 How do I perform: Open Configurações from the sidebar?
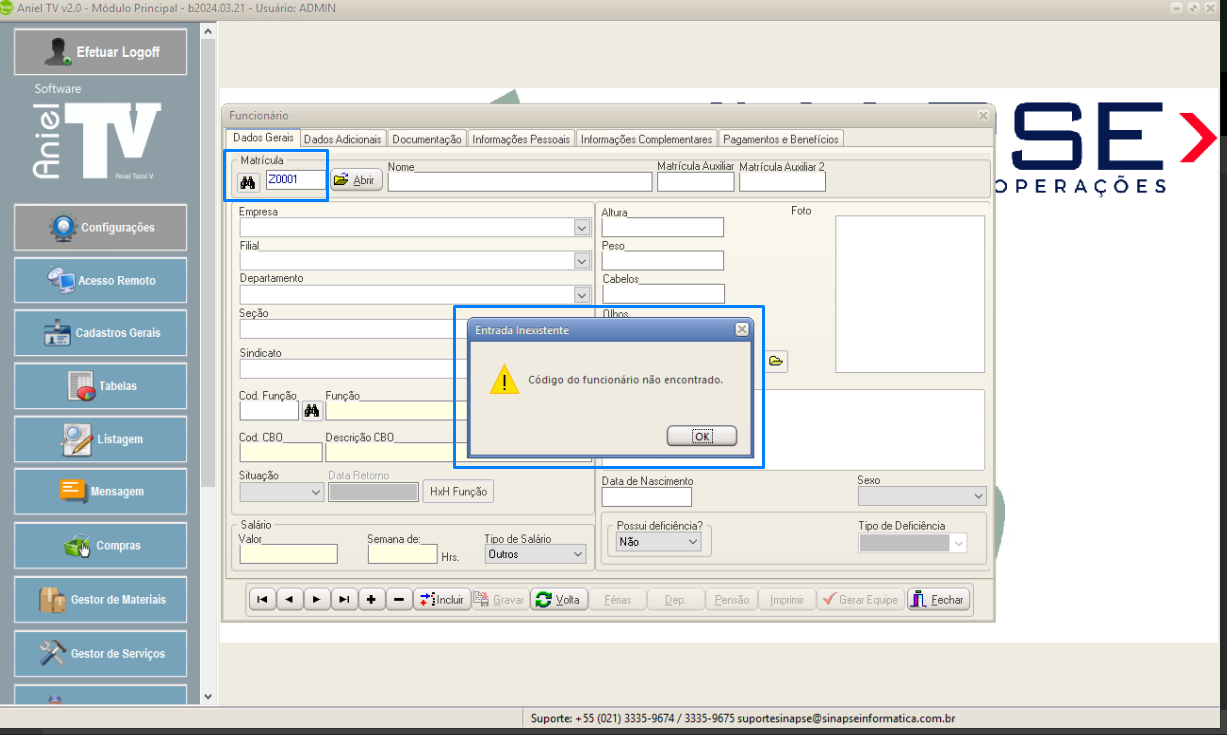coord(100,228)
